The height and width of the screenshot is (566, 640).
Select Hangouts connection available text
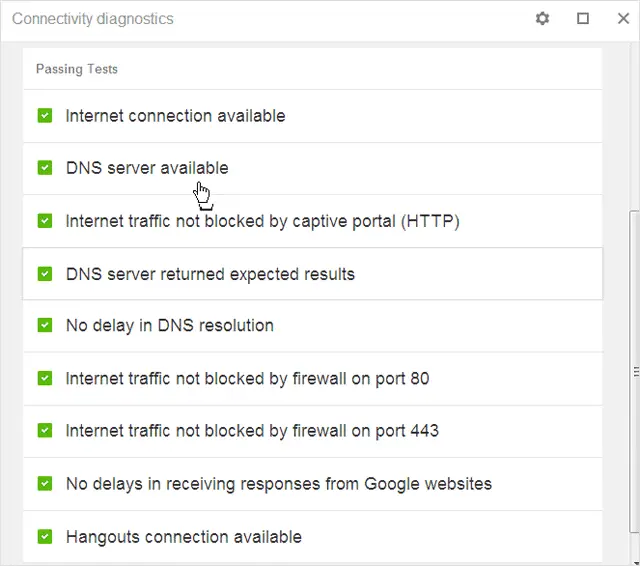(184, 537)
